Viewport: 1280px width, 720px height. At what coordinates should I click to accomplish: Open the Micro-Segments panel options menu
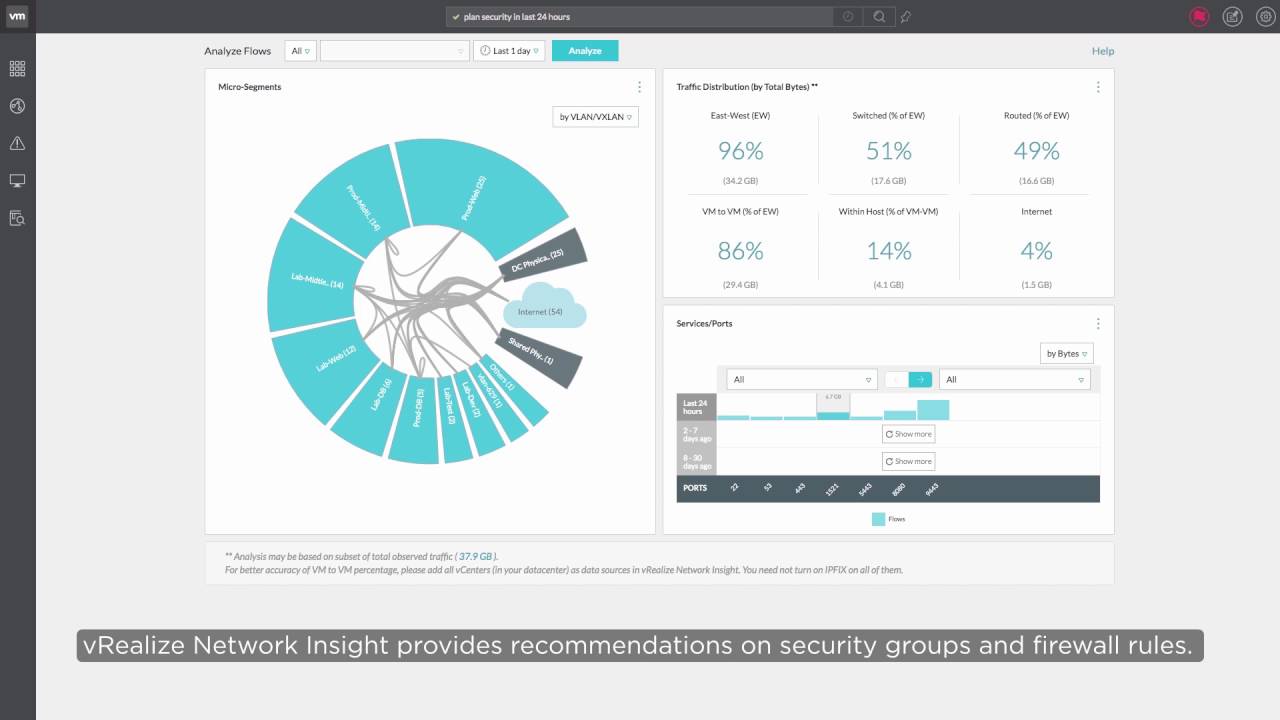[x=640, y=87]
